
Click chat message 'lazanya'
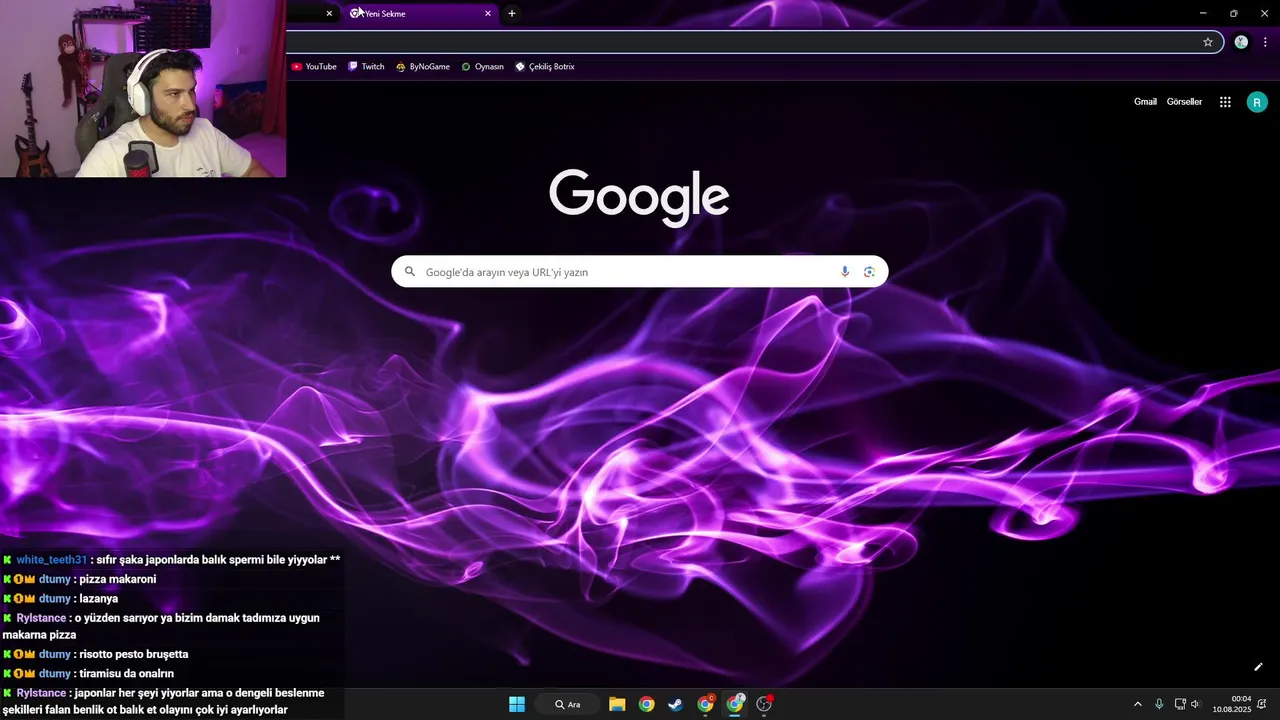click(99, 598)
